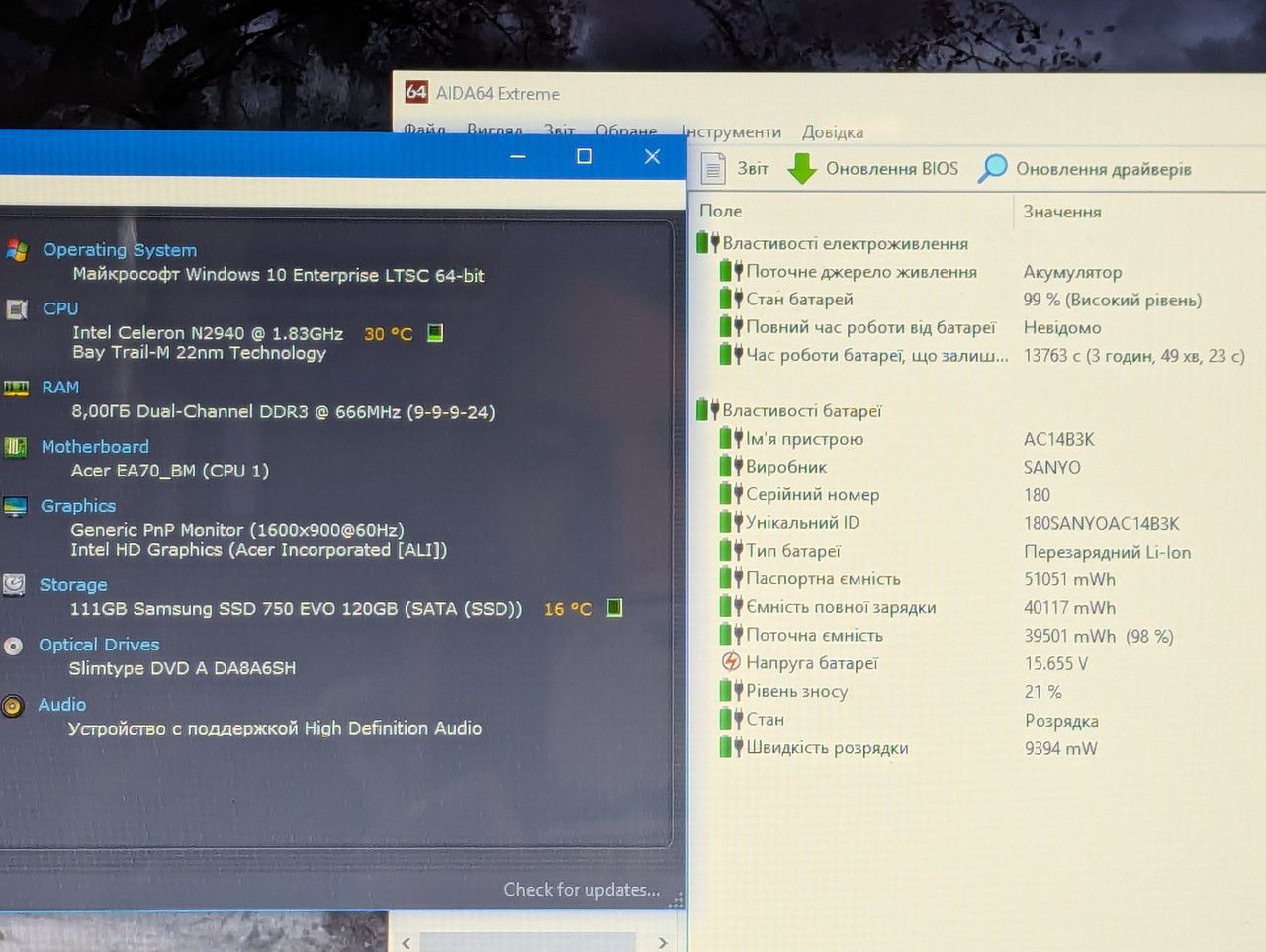Screen dimensions: 1266x952
Task: Open the Graphics section link
Action: click(x=78, y=506)
